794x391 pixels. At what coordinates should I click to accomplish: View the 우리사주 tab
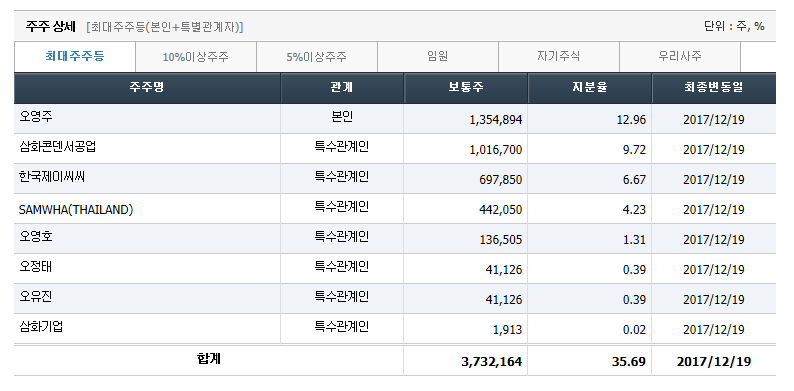coord(680,57)
